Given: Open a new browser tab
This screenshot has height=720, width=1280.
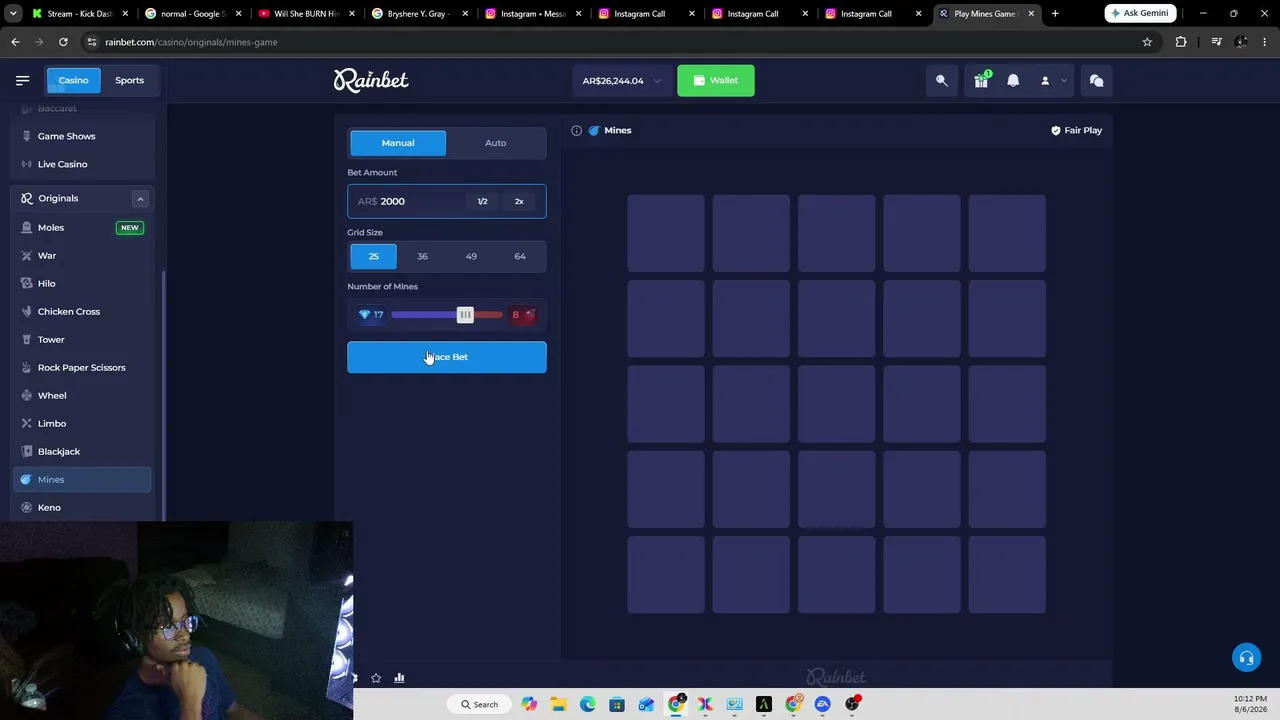Looking at the screenshot, I should click(1055, 13).
